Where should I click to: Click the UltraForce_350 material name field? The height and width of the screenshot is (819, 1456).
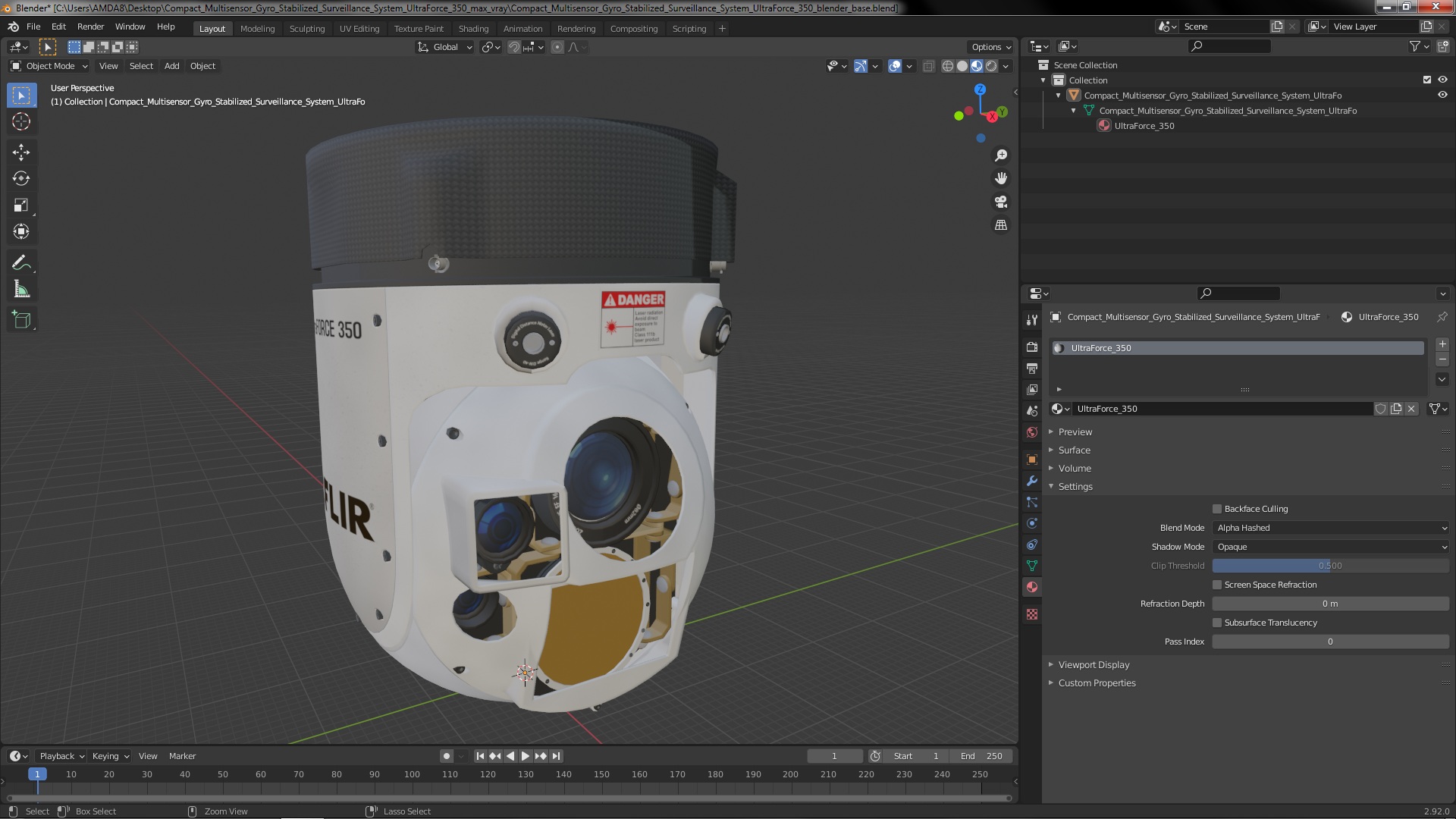coord(1222,409)
